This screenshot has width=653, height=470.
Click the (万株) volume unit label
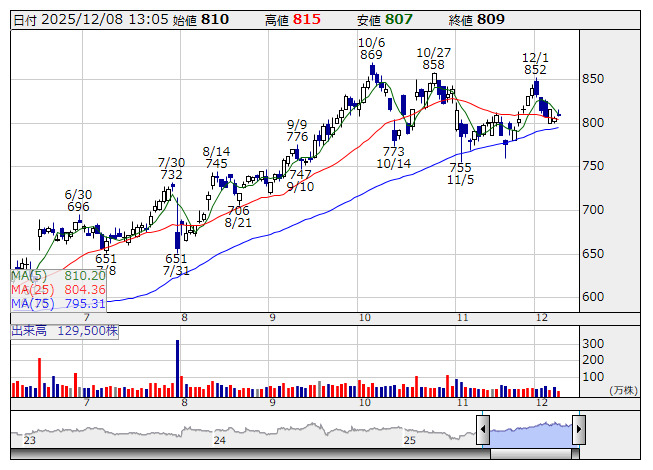623,390
